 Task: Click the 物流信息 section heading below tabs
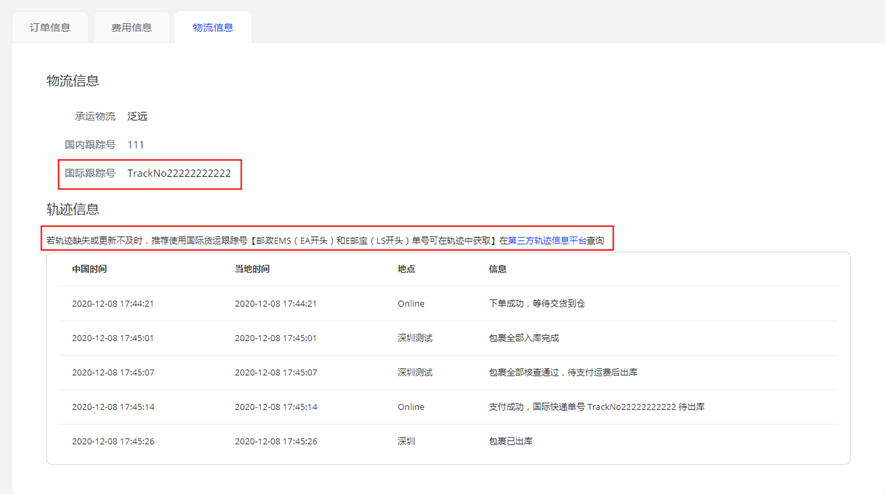coord(73,81)
